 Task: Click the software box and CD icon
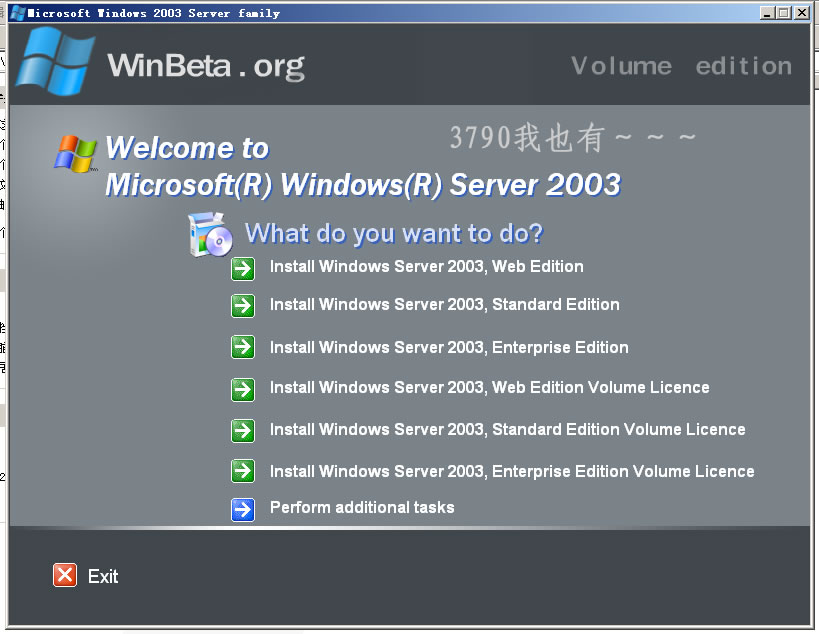[x=210, y=234]
